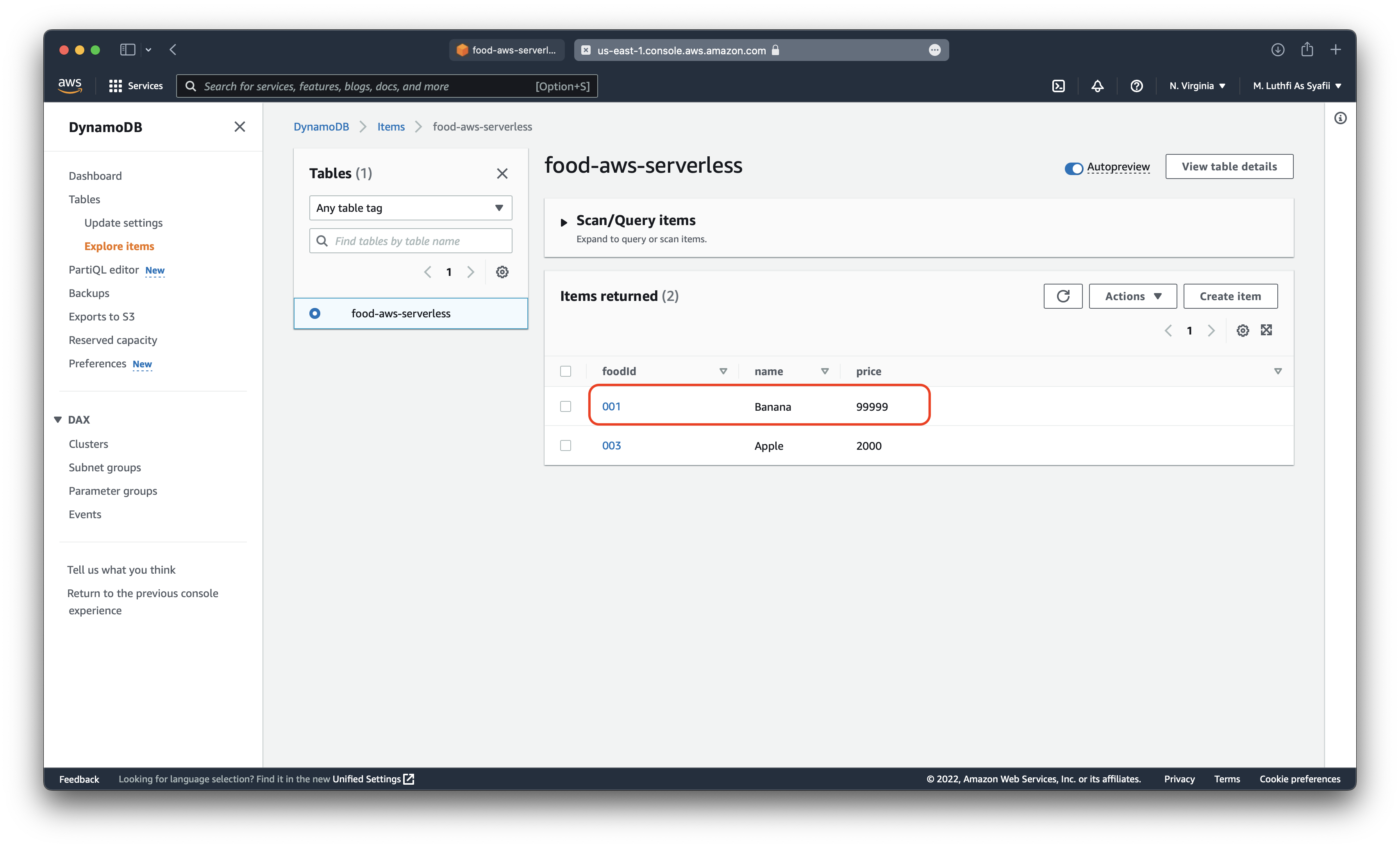
Task: Close the AWS console browser tab
Action: (x=586, y=50)
